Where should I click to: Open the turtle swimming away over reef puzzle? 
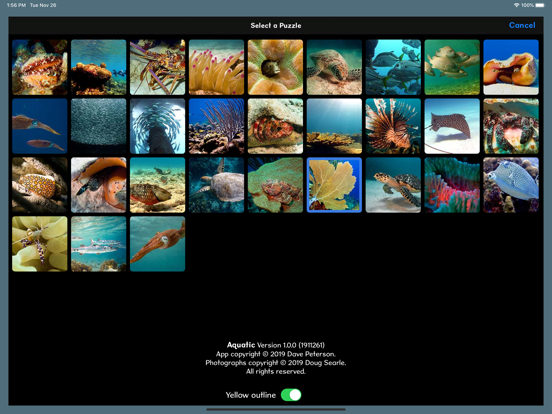[217, 185]
